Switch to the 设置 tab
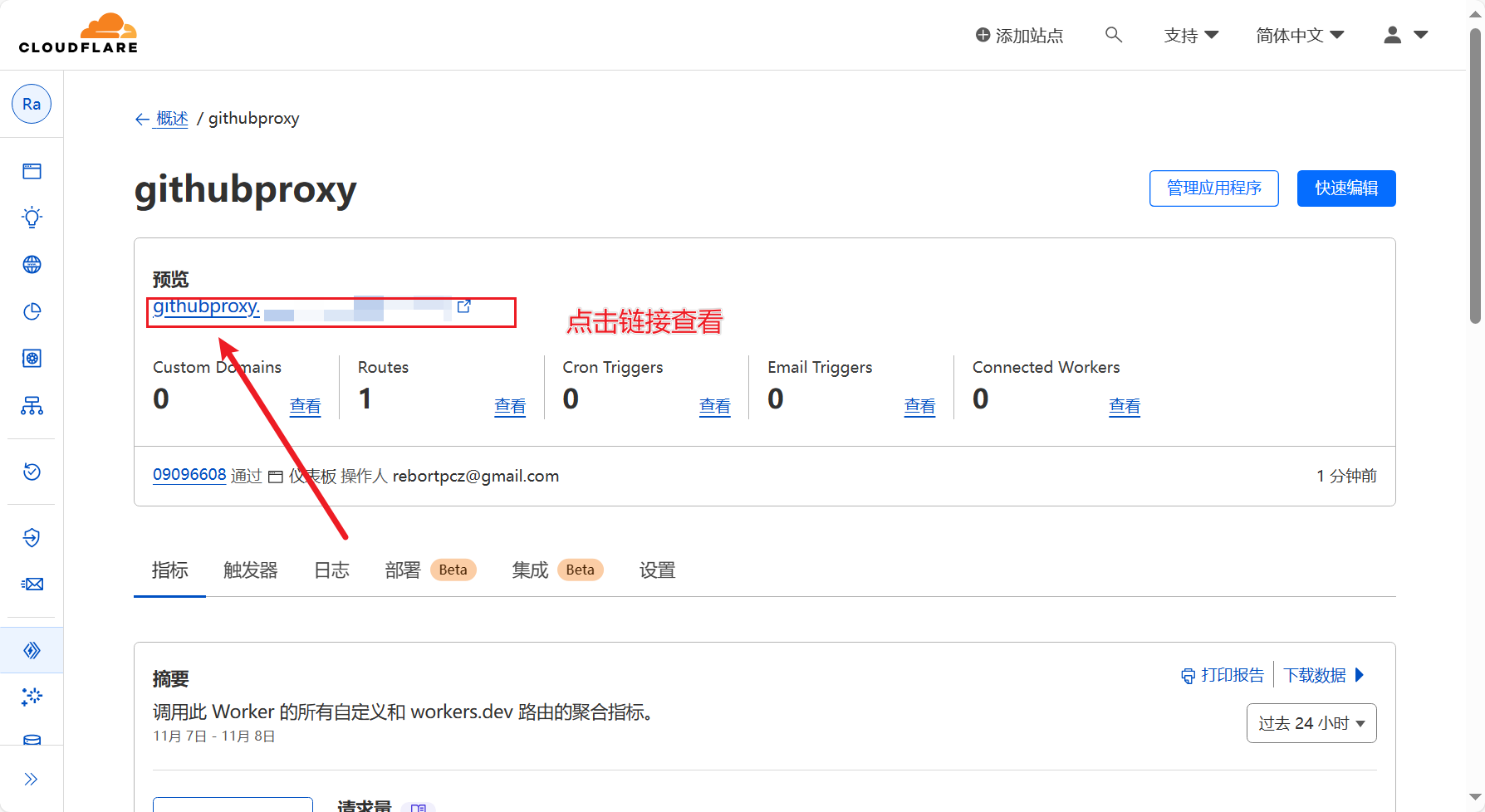The width and height of the screenshot is (1485, 812). pos(657,570)
